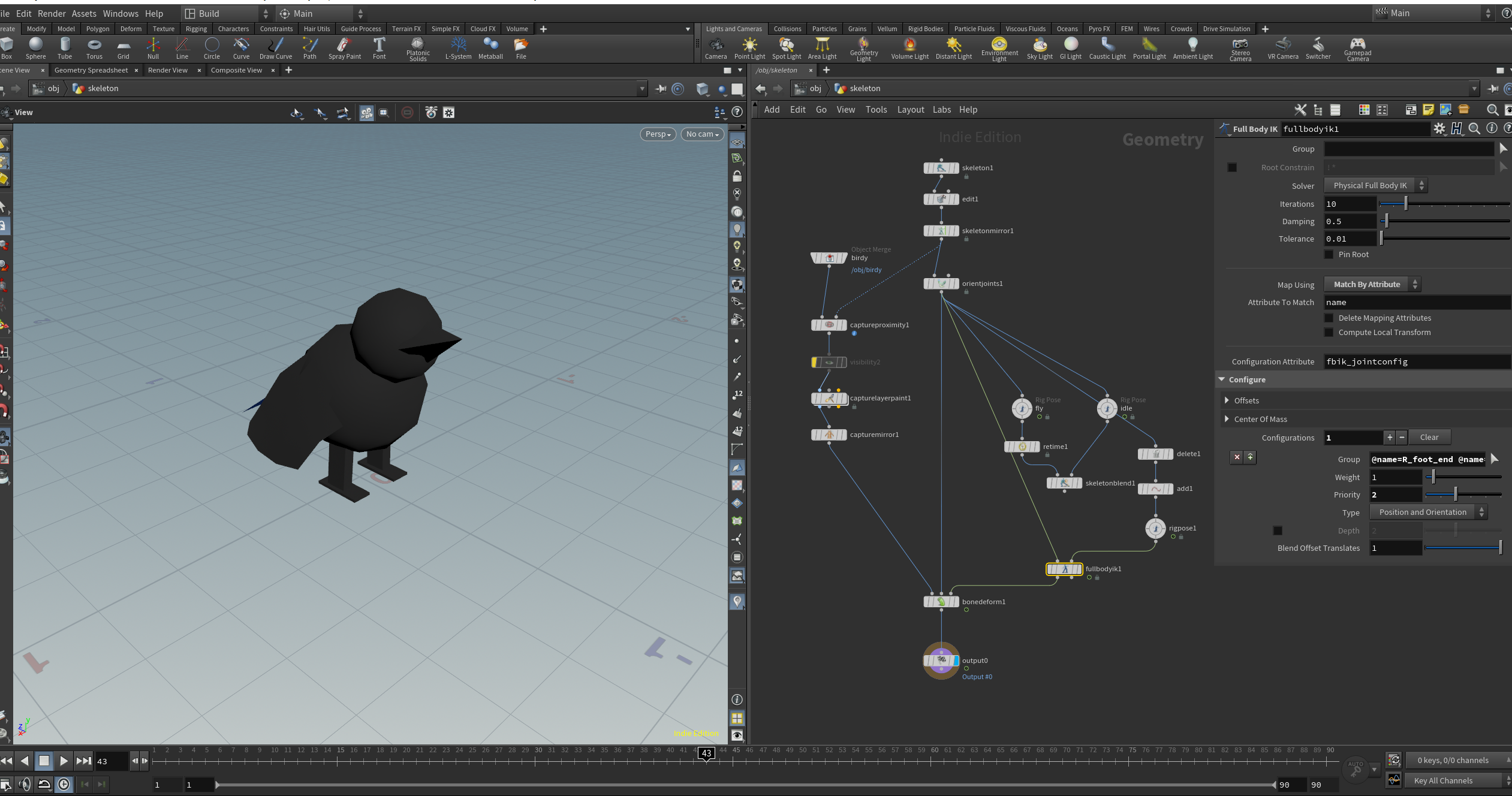Image resolution: width=1512 pixels, height=796 pixels.
Task: Toggle Delete Mapping Attributes checkbox
Action: (x=1329, y=318)
